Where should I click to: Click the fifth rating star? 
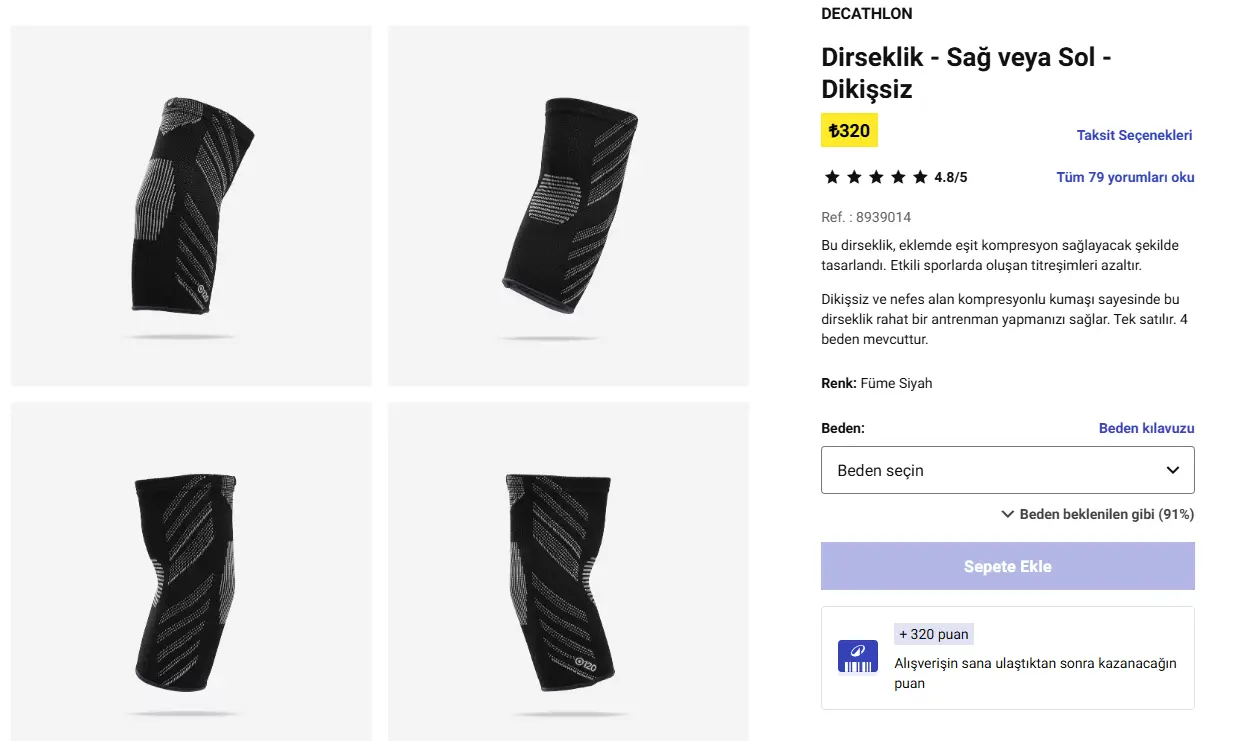coord(920,177)
